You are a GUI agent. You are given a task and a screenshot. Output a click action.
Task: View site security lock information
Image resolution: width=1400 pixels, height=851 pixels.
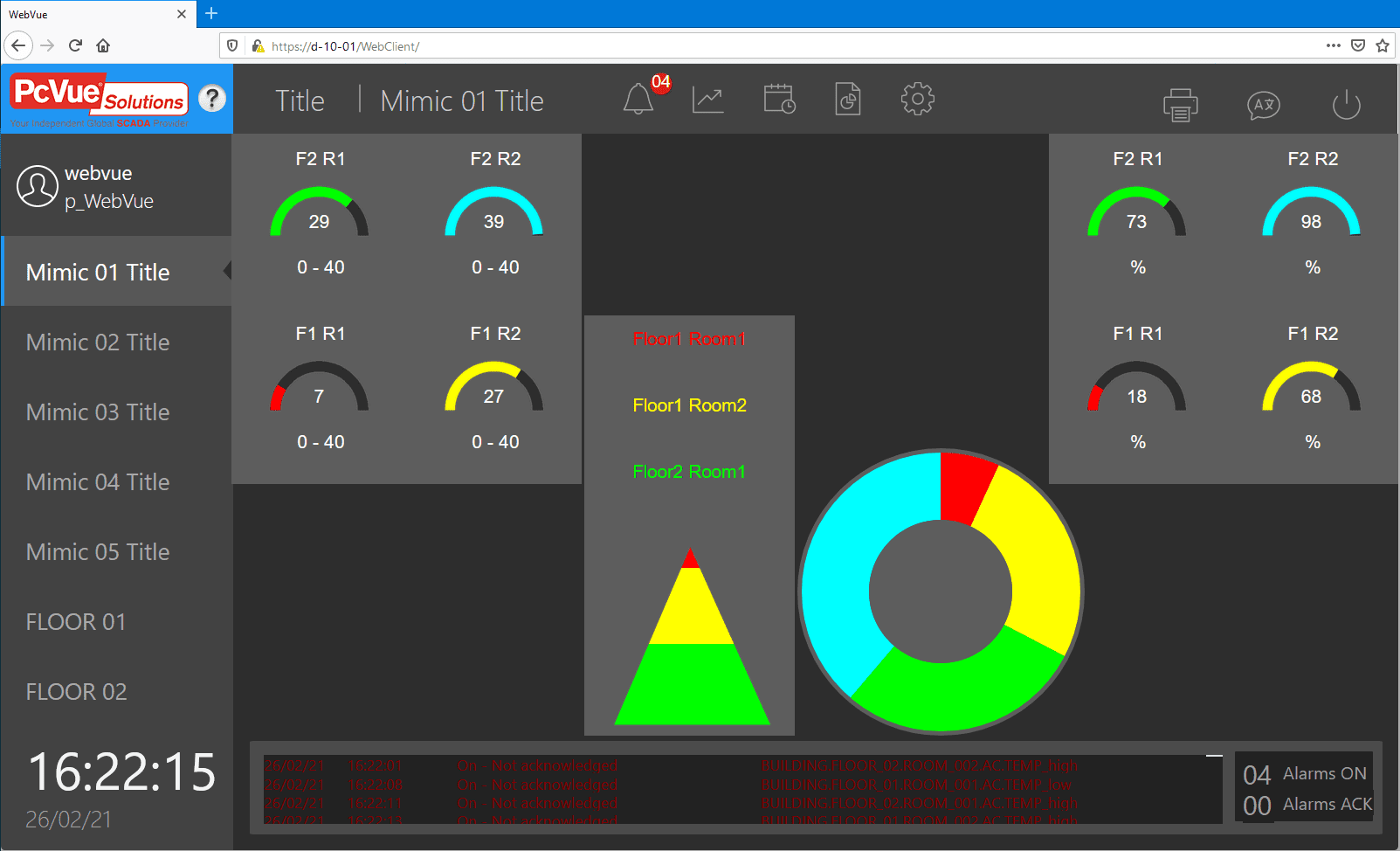[258, 45]
